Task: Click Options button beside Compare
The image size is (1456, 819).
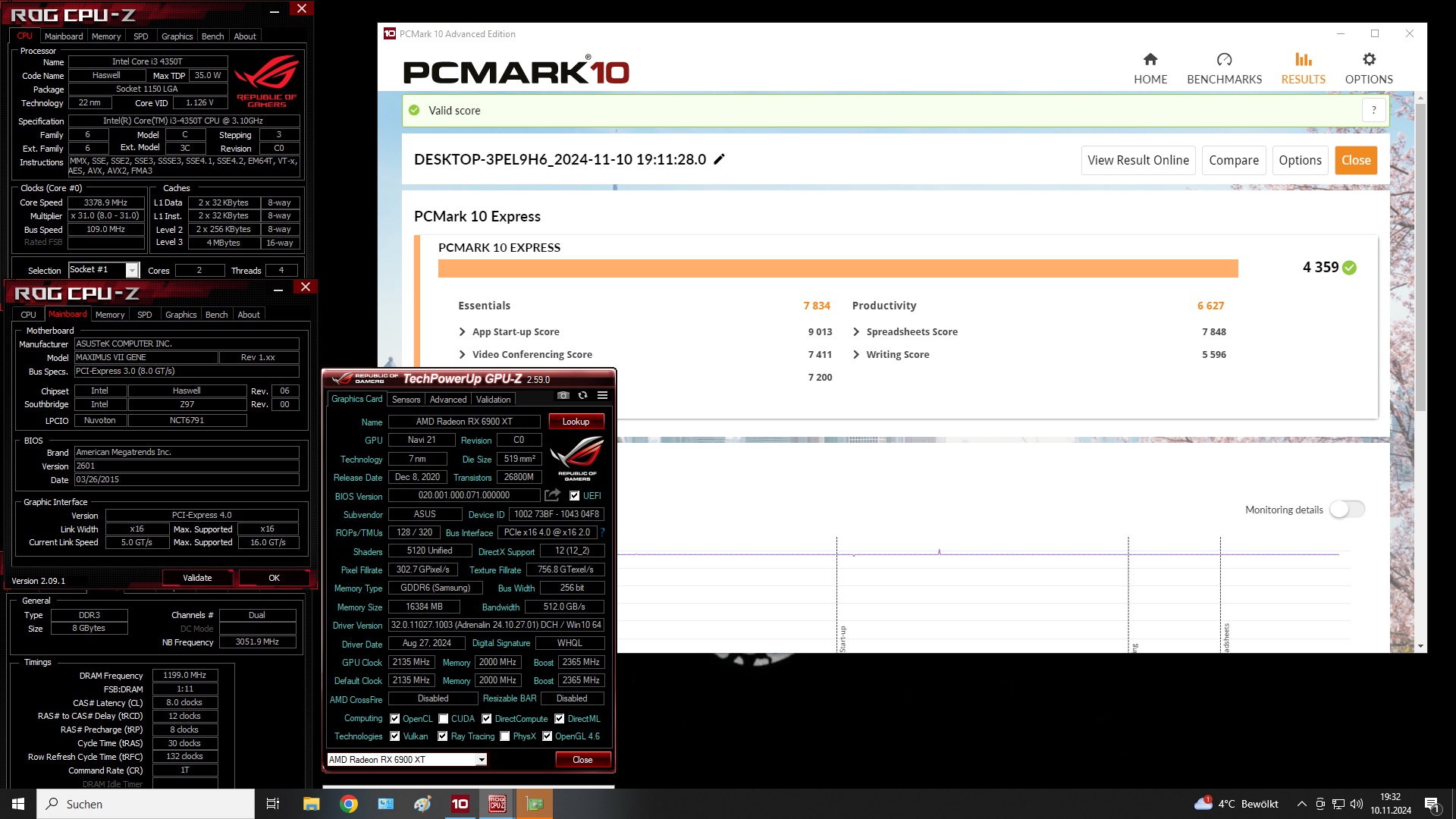Action: point(1300,160)
